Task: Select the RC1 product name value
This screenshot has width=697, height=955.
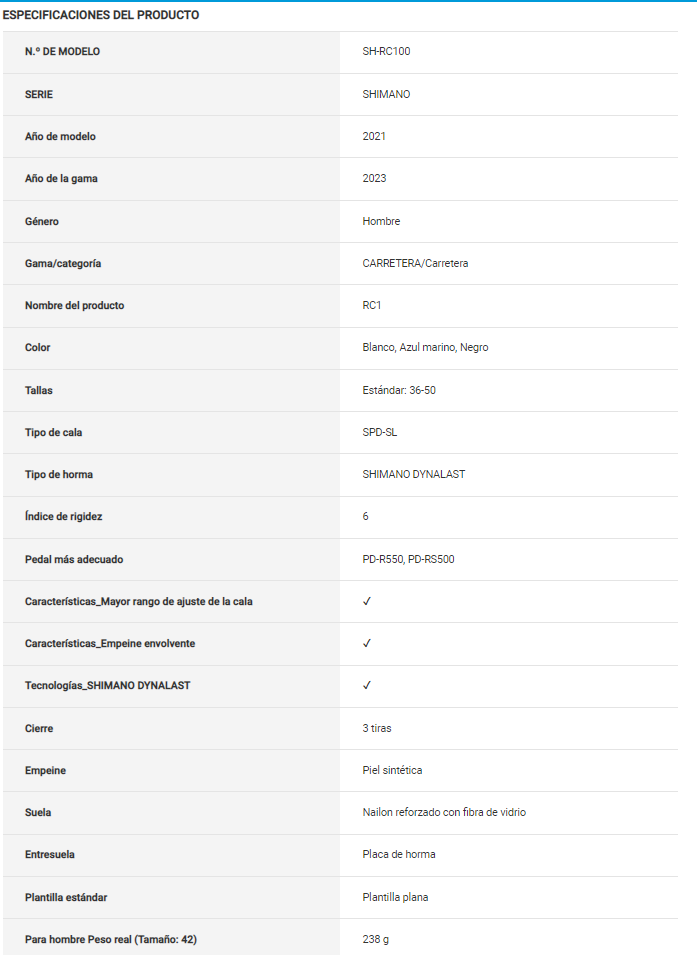Action: point(373,305)
